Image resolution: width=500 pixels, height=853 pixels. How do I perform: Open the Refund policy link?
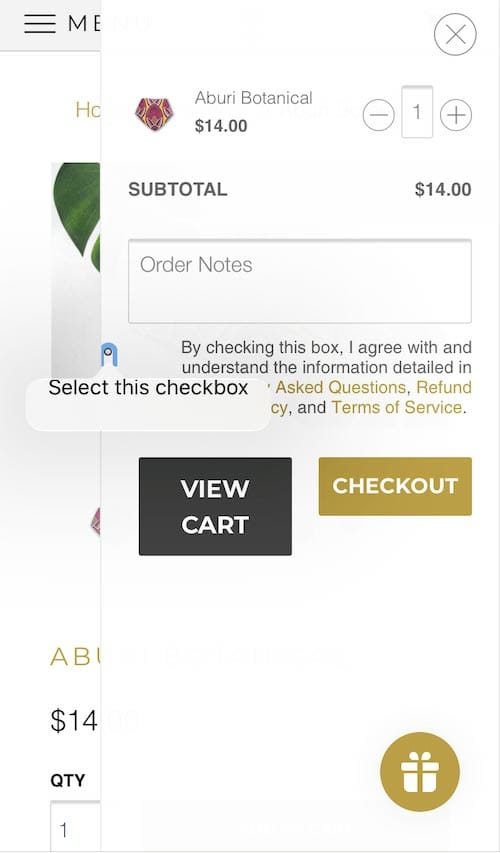point(443,387)
